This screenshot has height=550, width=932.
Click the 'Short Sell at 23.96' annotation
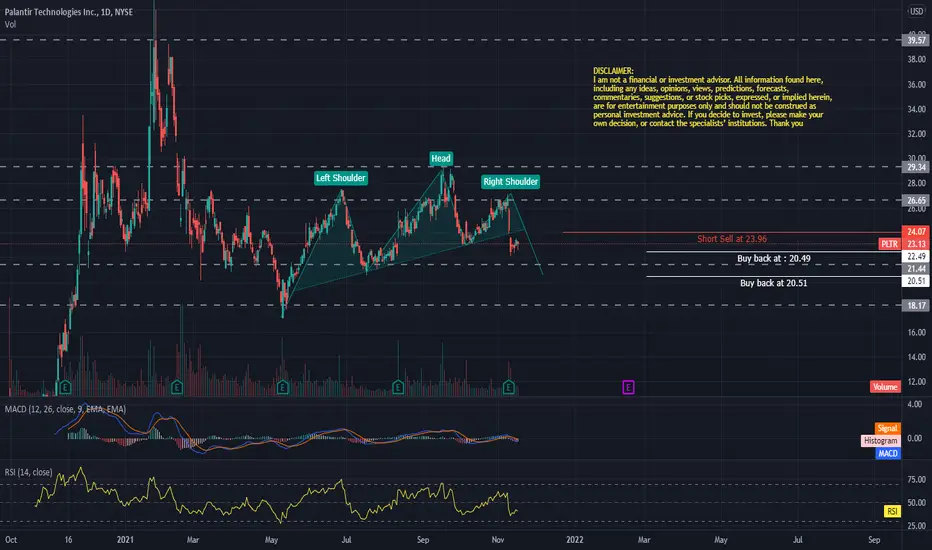(x=732, y=238)
